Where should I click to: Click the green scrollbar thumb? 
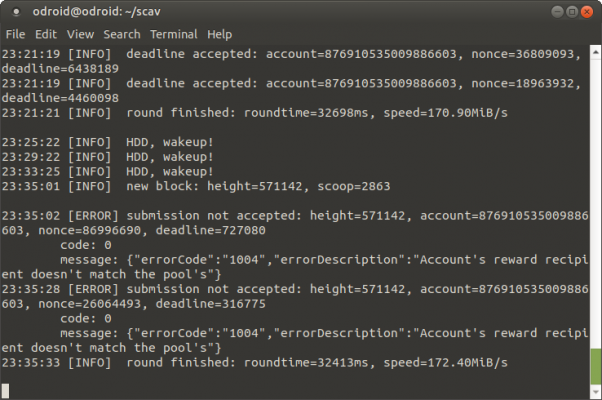pos(596,366)
